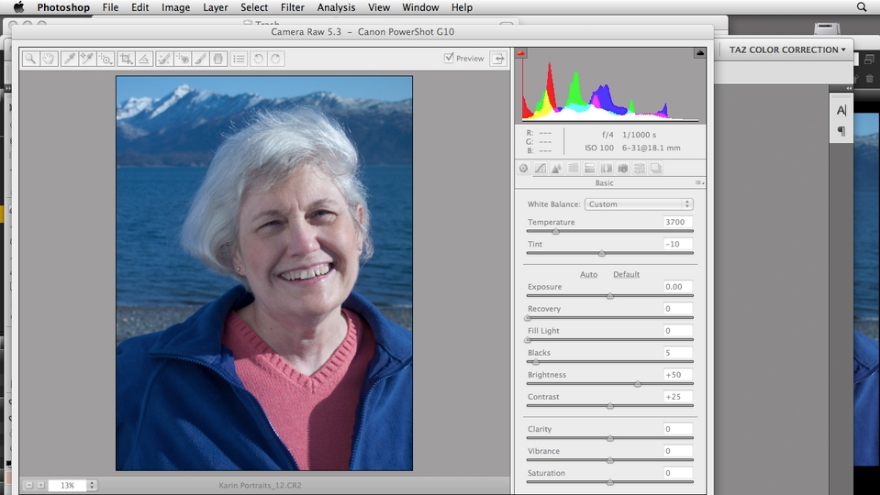The width and height of the screenshot is (880, 495).
Task: Open the Window menu
Action: pyautogui.click(x=420, y=7)
